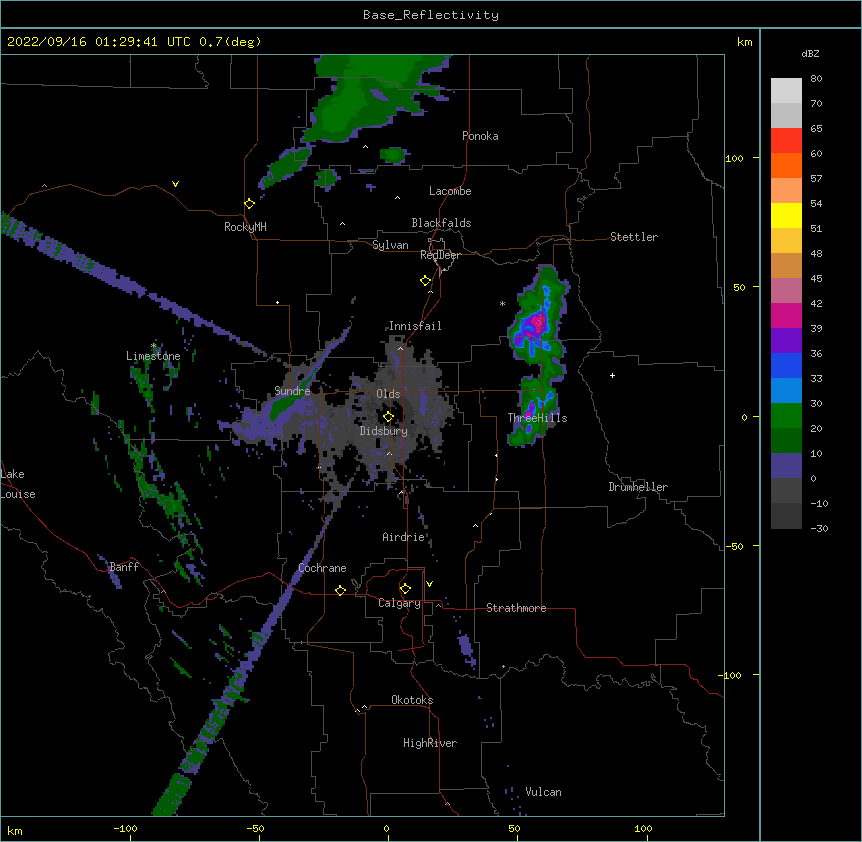Viewport: 862px width, 842px height.
Task: Click the 80 value at legend top
Action: click(816, 79)
